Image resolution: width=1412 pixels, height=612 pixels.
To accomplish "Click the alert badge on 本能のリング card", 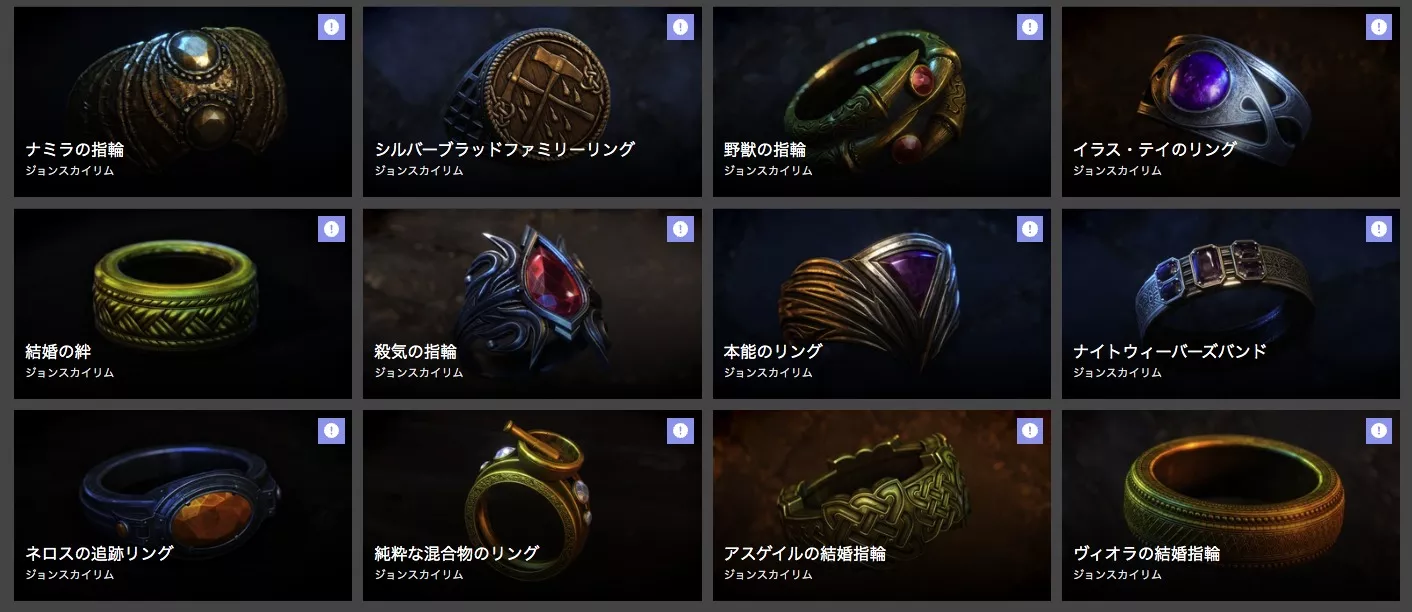I will (x=1030, y=229).
